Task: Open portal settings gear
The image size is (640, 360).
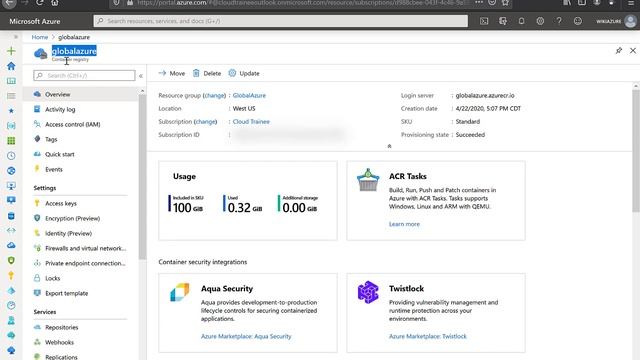Action: [x=540, y=21]
